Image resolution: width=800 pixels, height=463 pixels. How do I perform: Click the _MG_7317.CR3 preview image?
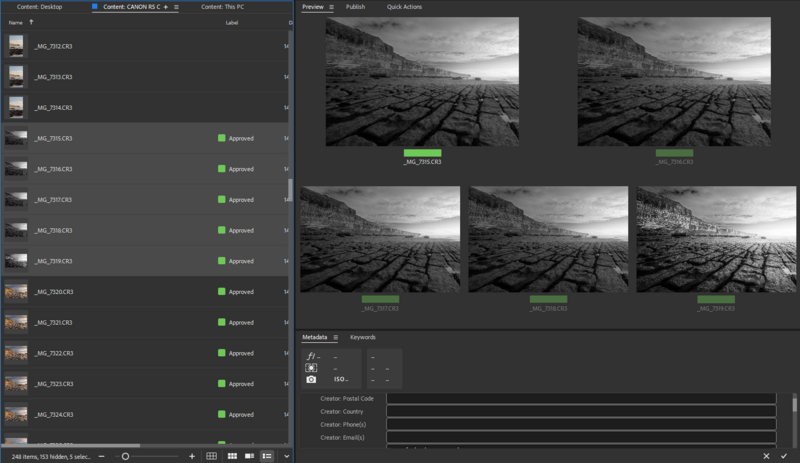(380, 239)
